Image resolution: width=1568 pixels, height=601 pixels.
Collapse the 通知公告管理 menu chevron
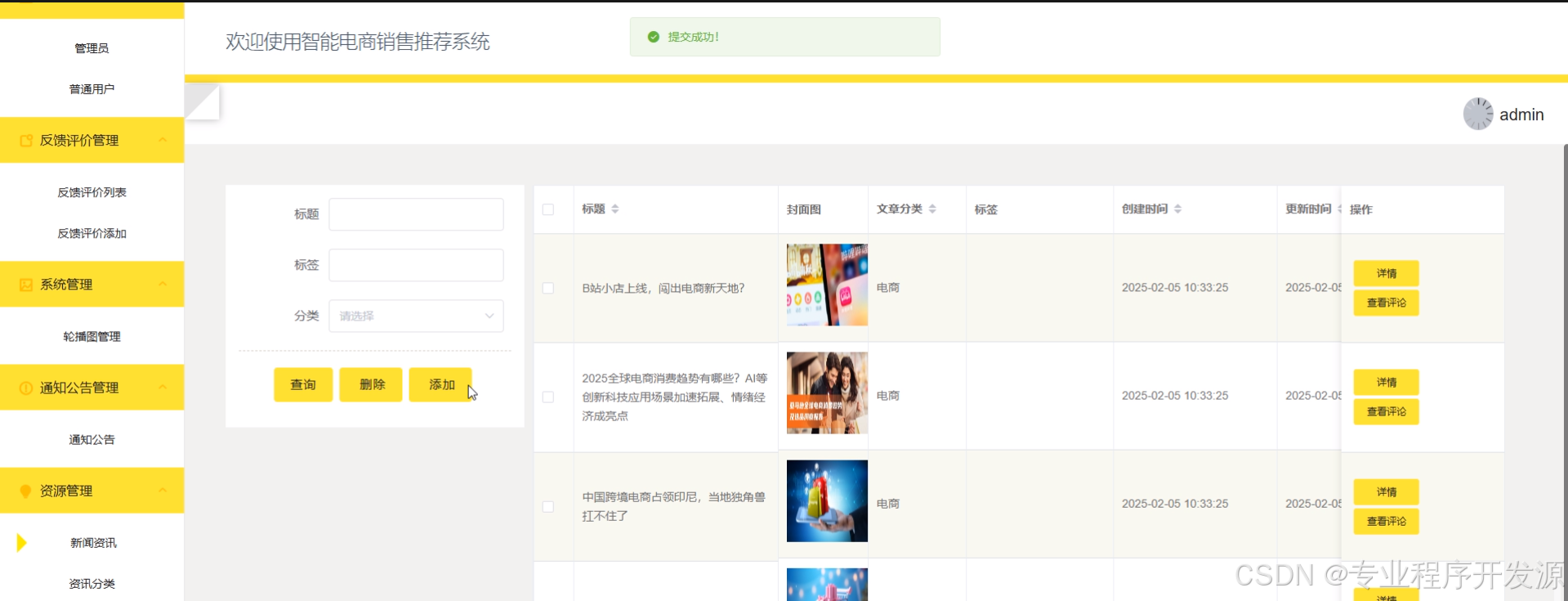click(163, 387)
